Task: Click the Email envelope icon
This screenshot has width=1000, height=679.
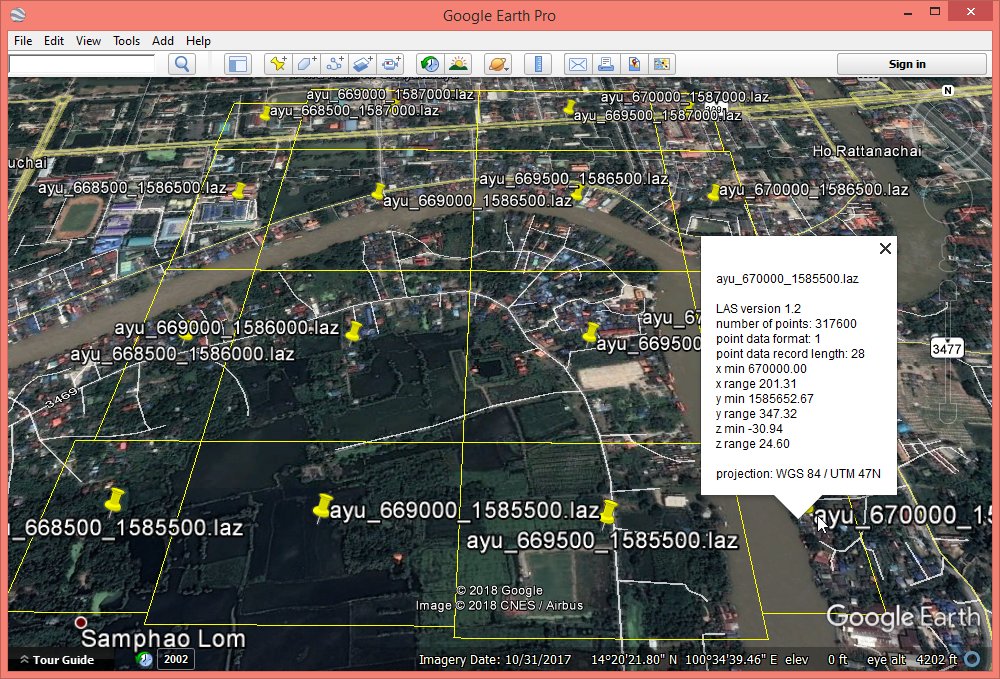Action: point(577,64)
